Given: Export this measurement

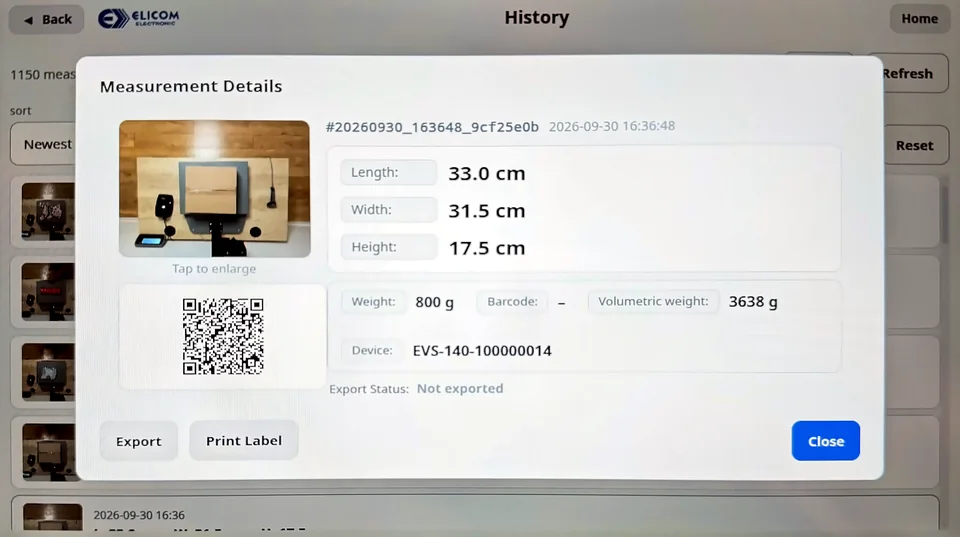Looking at the screenshot, I should [x=139, y=441].
